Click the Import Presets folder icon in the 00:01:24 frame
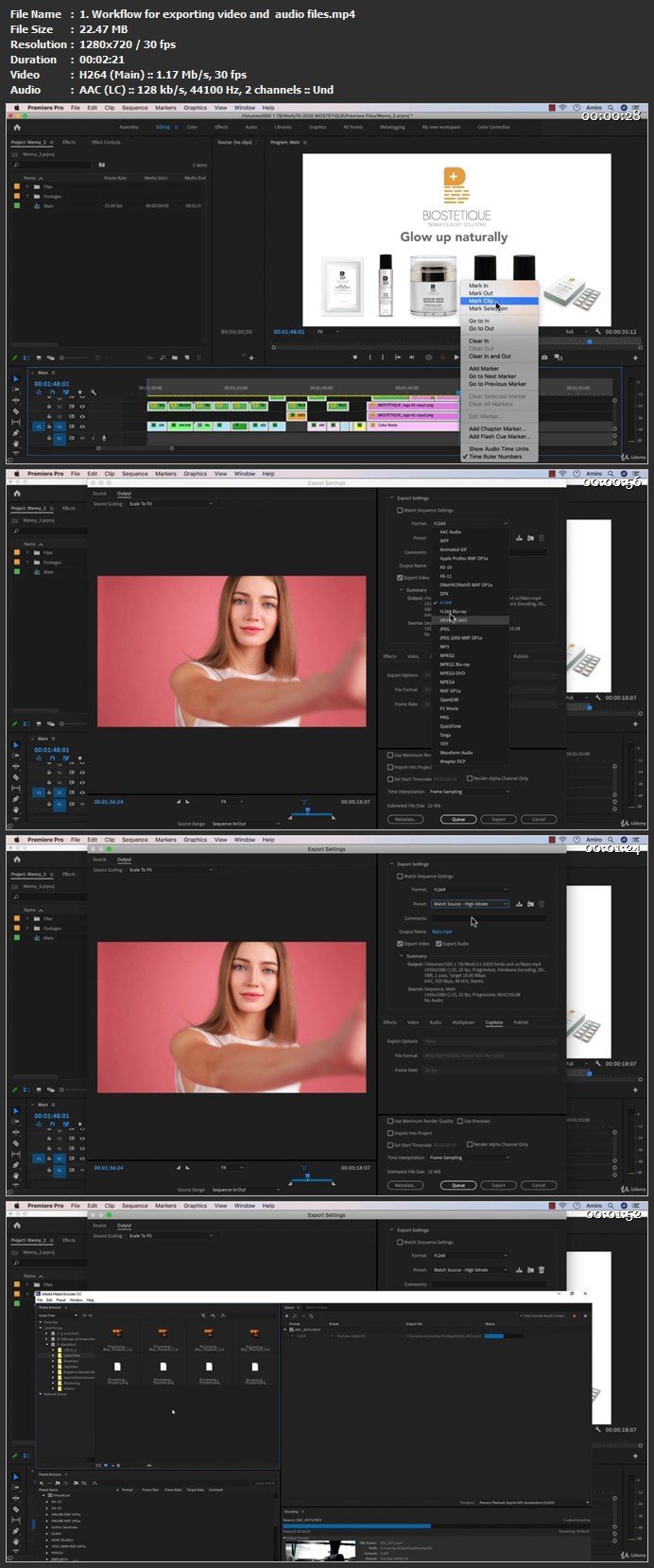Screen dimensions: 654x1568 (530, 904)
